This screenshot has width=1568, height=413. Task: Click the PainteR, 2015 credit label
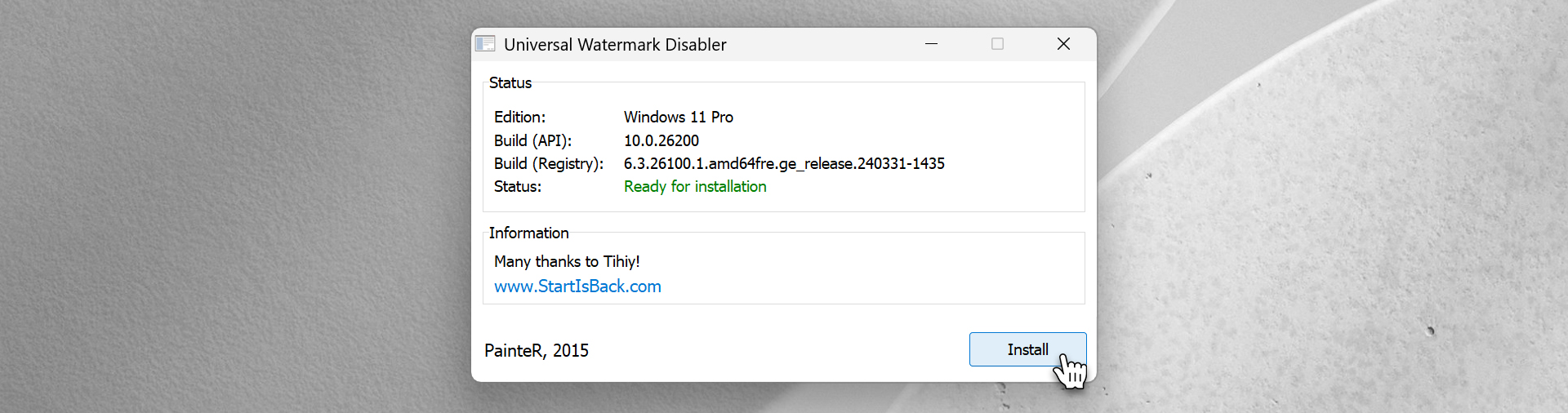click(x=536, y=351)
